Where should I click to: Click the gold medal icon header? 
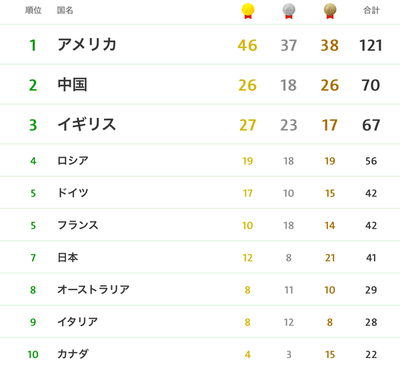coord(248,11)
